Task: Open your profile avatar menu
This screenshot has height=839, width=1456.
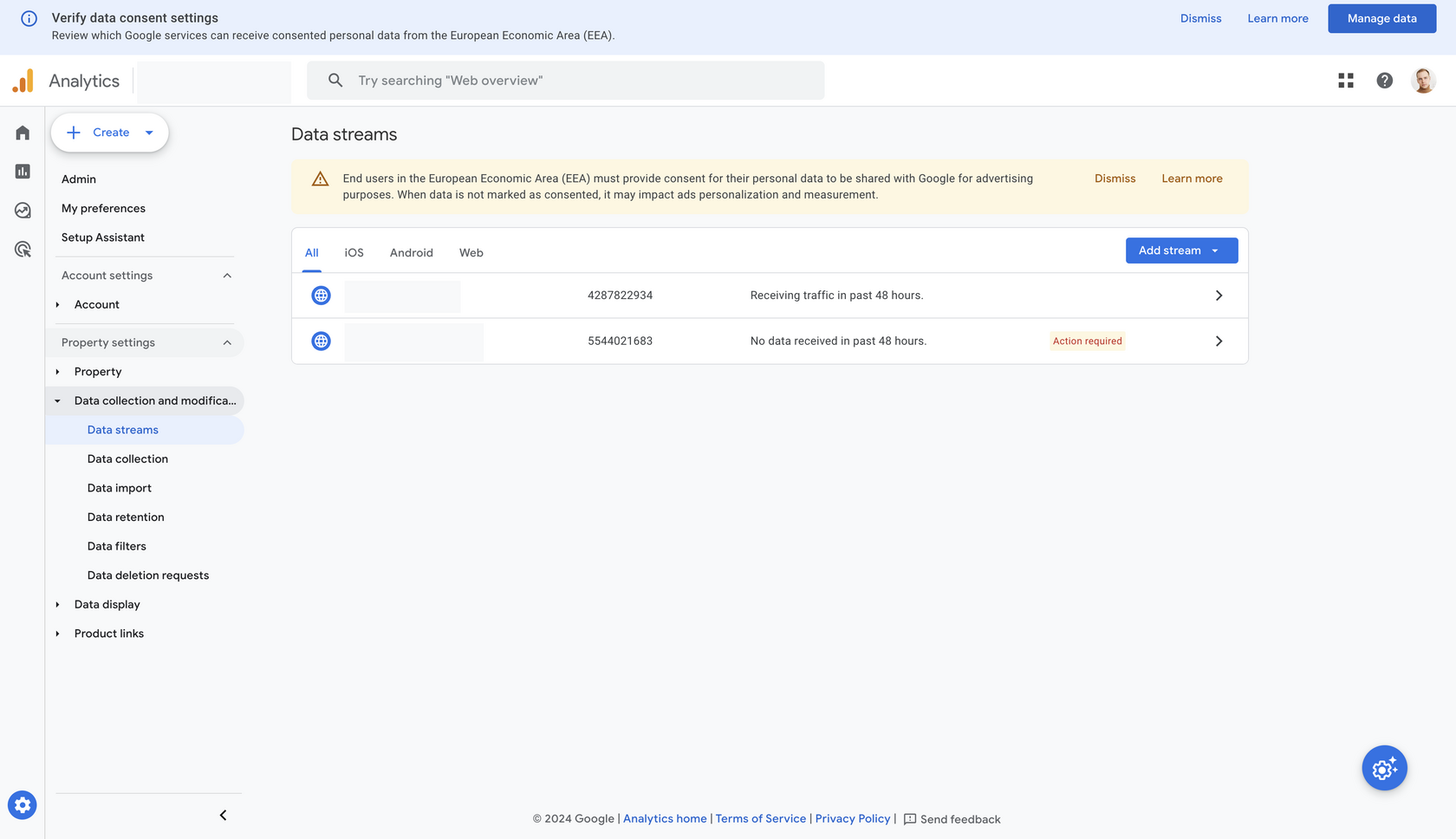Action: [1423, 80]
